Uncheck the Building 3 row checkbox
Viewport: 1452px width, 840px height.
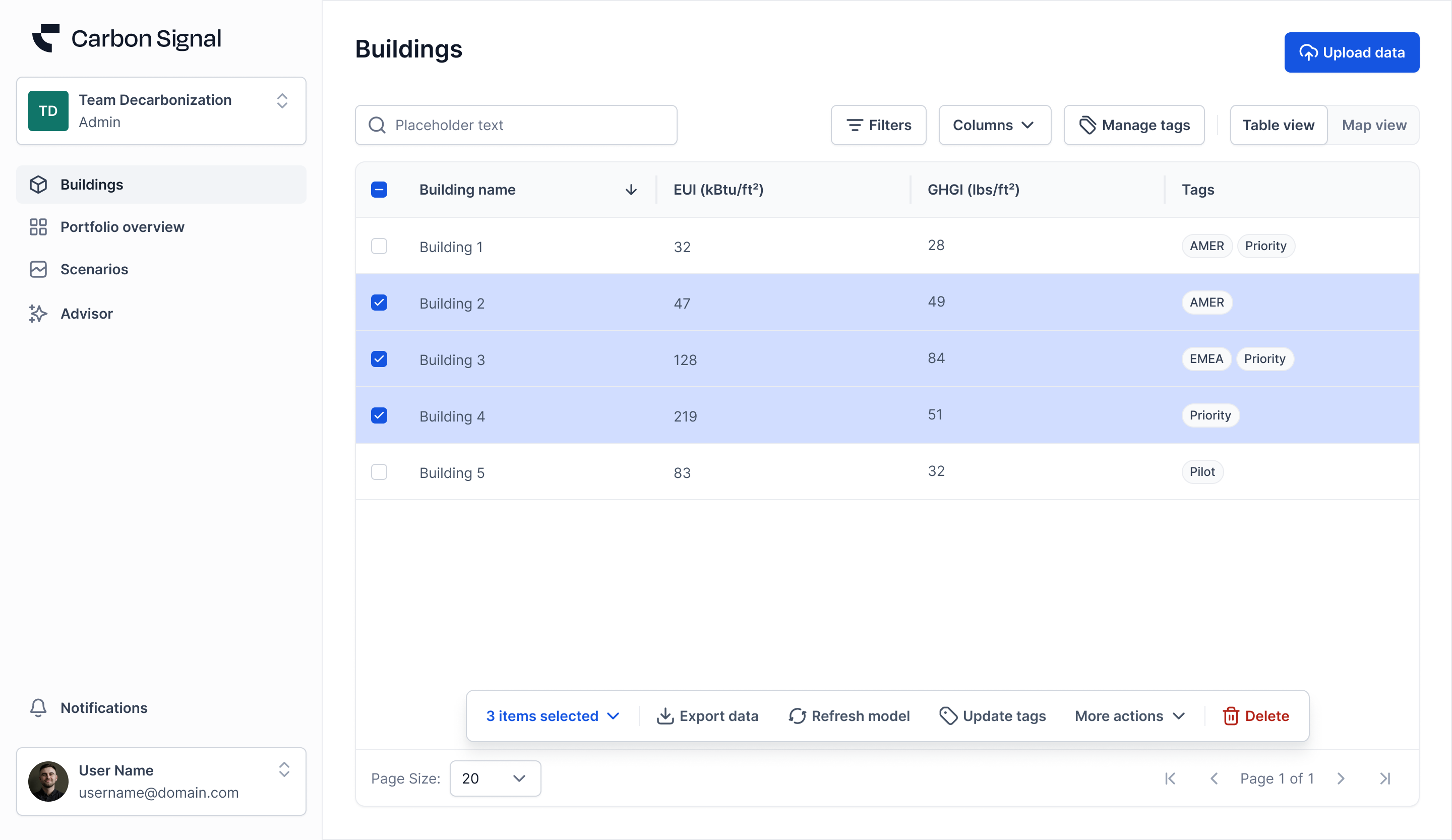[x=379, y=359]
